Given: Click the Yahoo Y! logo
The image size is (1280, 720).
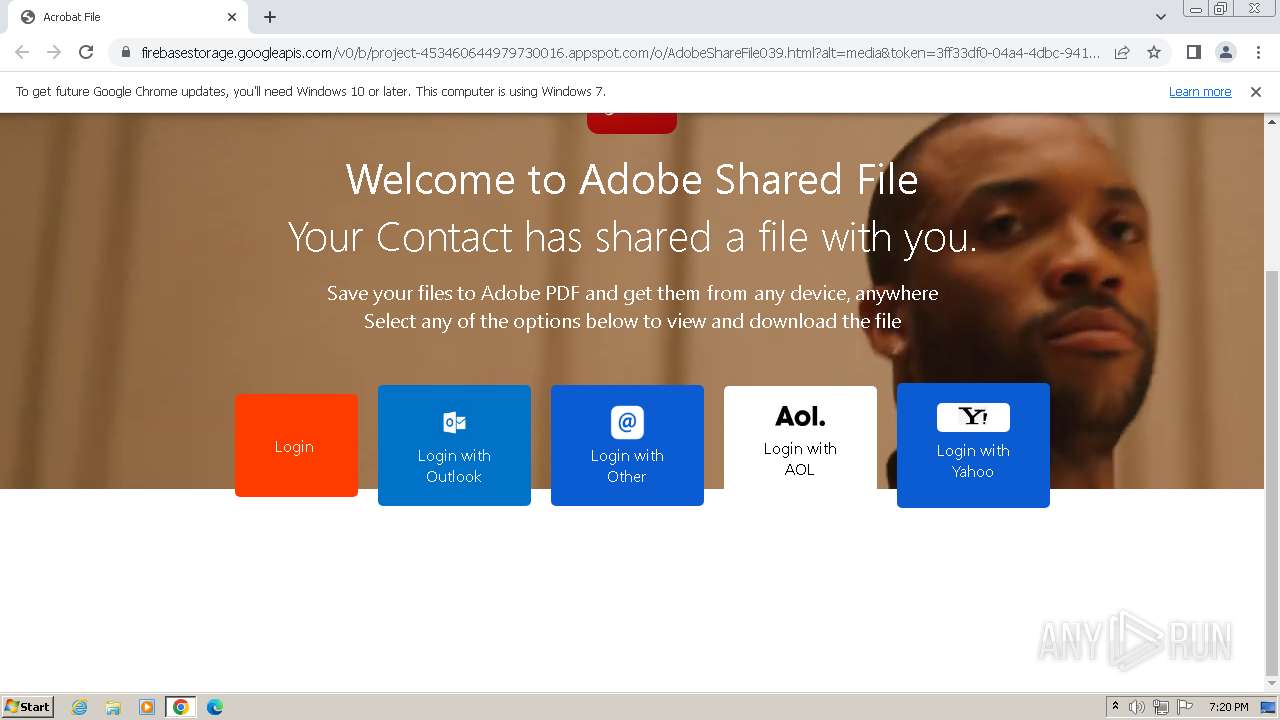Looking at the screenshot, I should pyautogui.click(x=973, y=417).
